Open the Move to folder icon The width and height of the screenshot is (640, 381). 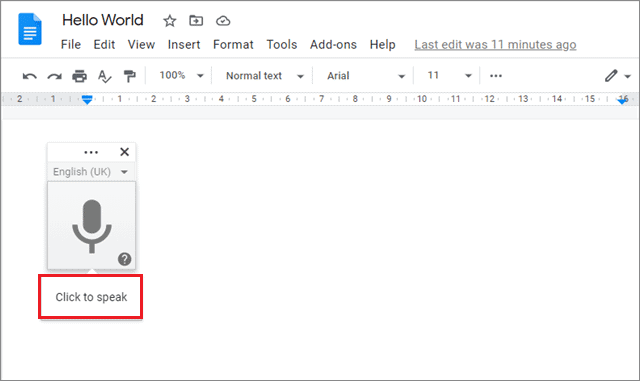click(196, 20)
